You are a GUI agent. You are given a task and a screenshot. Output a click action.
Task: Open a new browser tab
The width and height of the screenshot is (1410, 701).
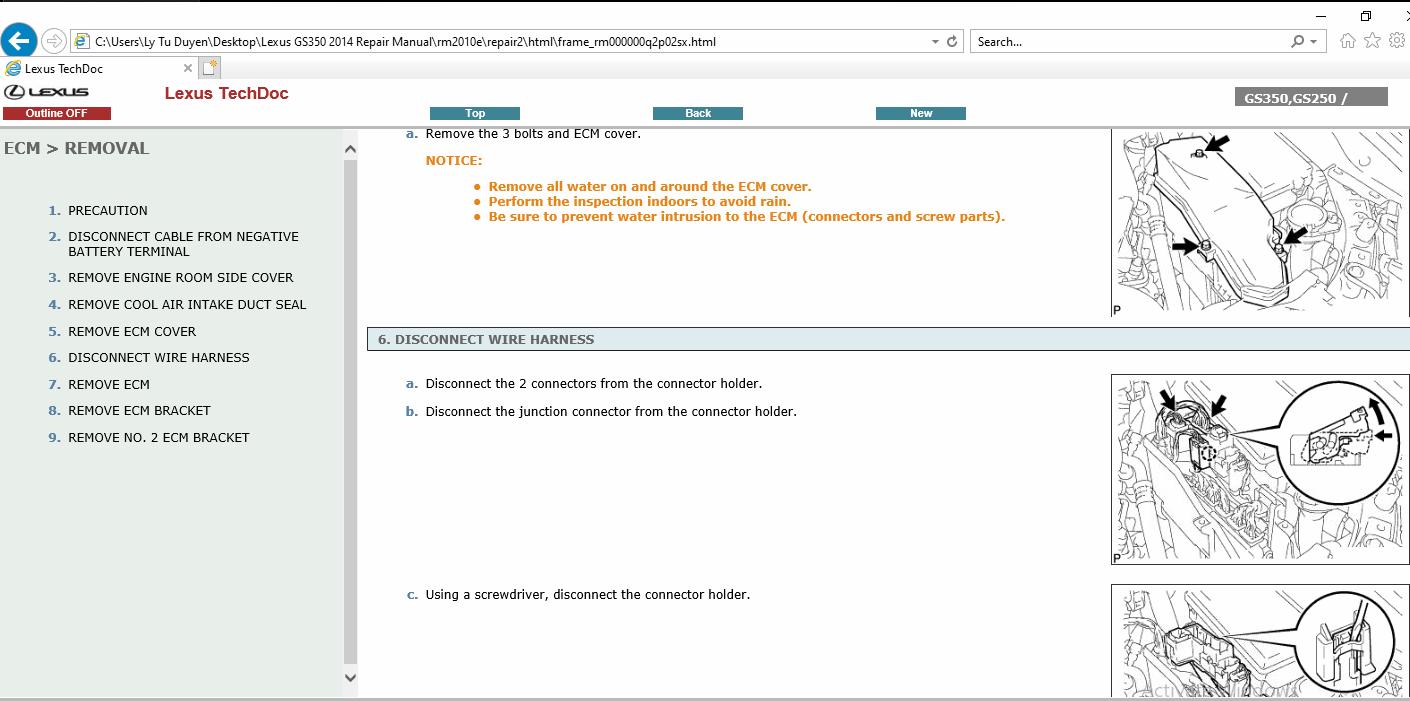[209, 68]
